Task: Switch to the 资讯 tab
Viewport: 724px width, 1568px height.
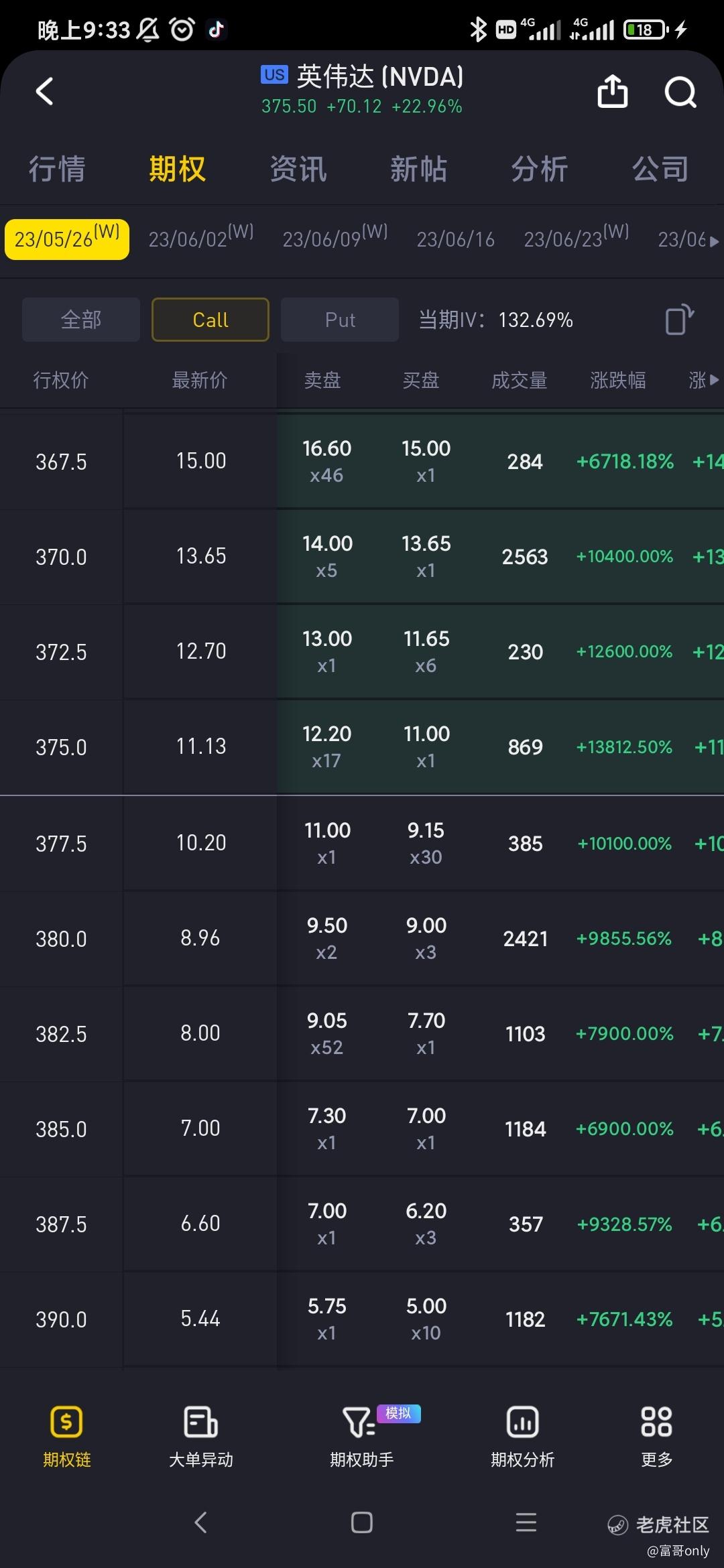Action: (x=298, y=169)
